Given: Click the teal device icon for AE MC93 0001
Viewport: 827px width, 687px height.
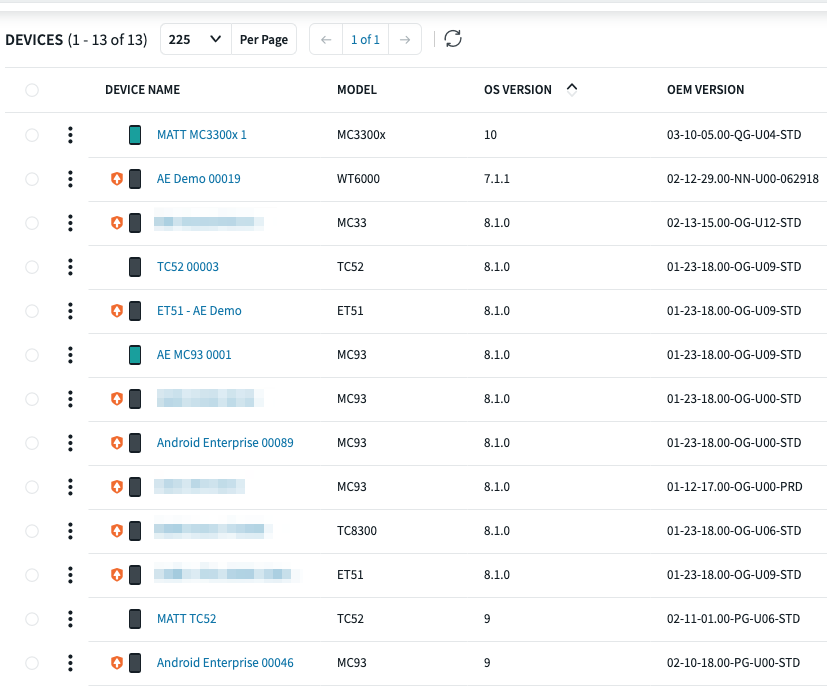Looking at the screenshot, I should (135, 355).
